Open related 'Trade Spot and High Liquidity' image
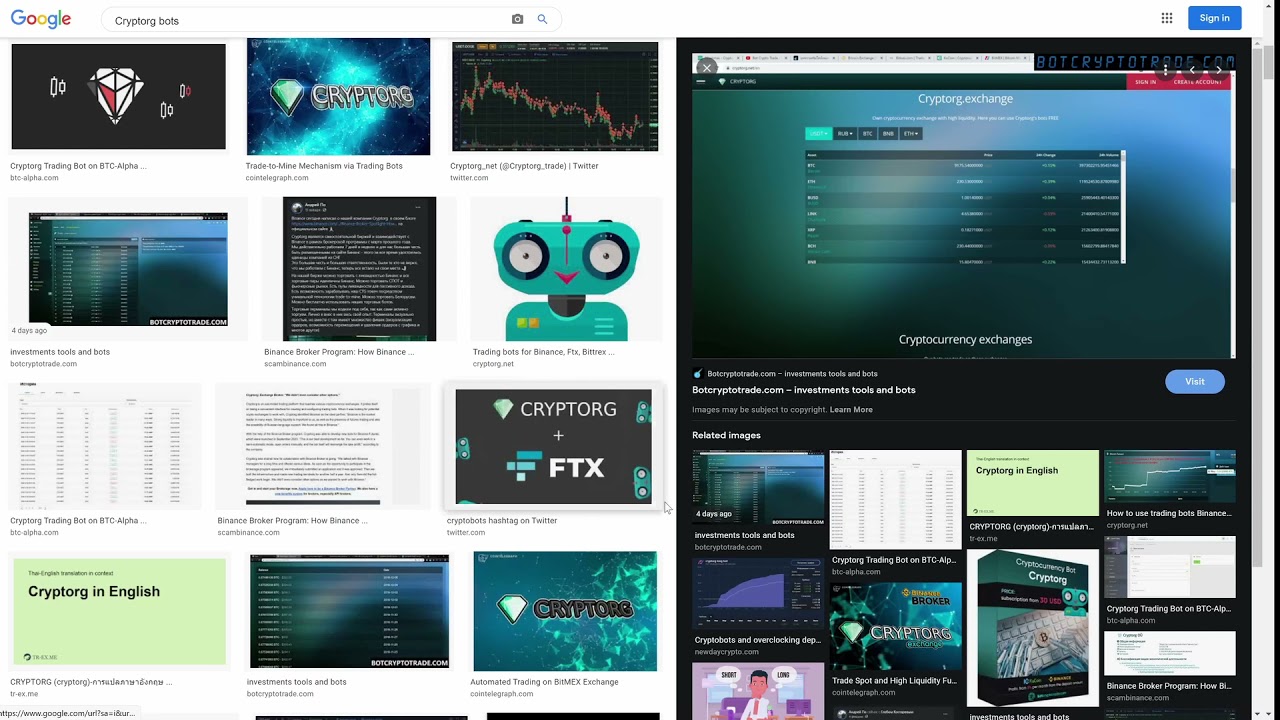Viewport: 1280px width, 720px height. [x=895, y=628]
